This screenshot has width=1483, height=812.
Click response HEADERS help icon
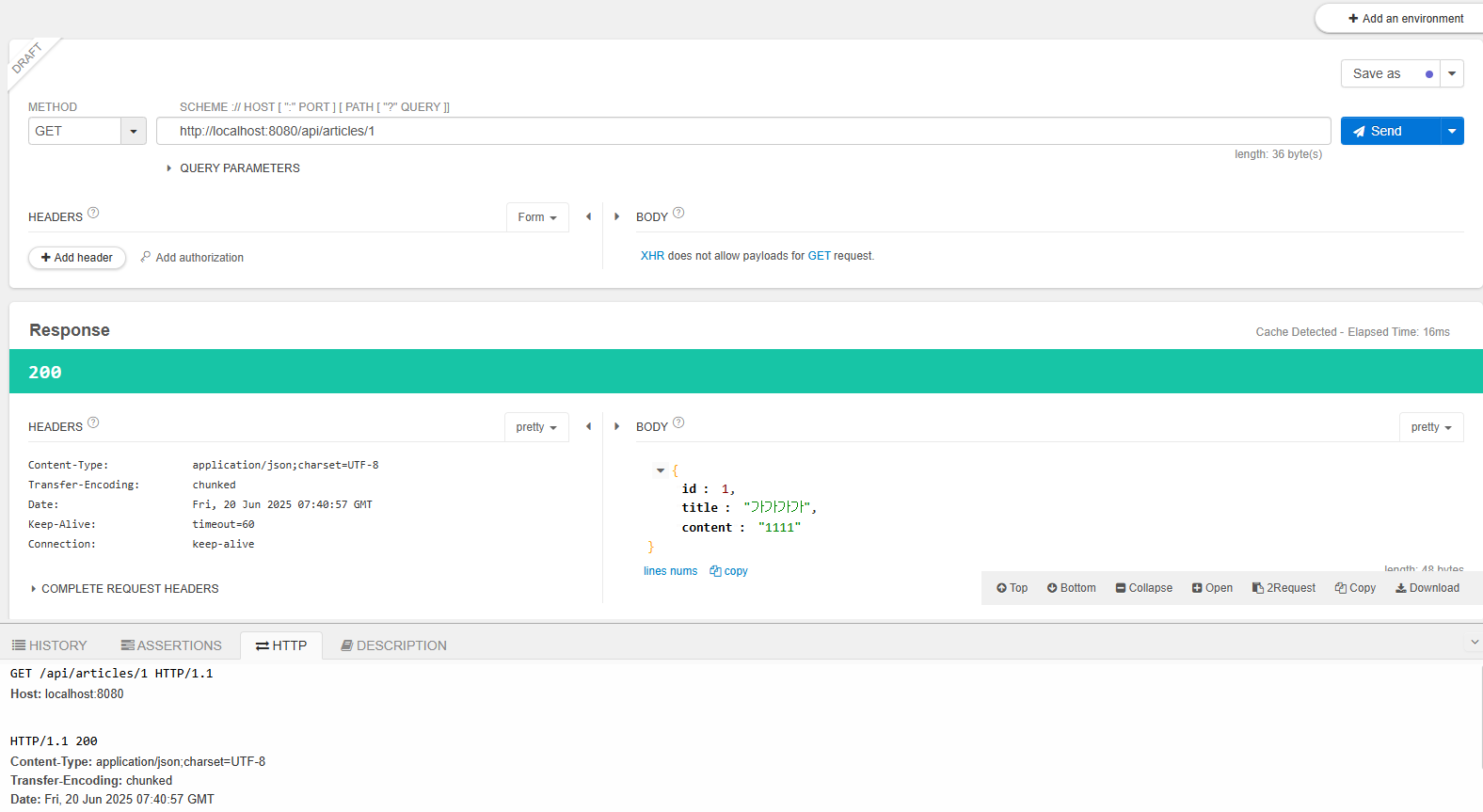point(93,423)
